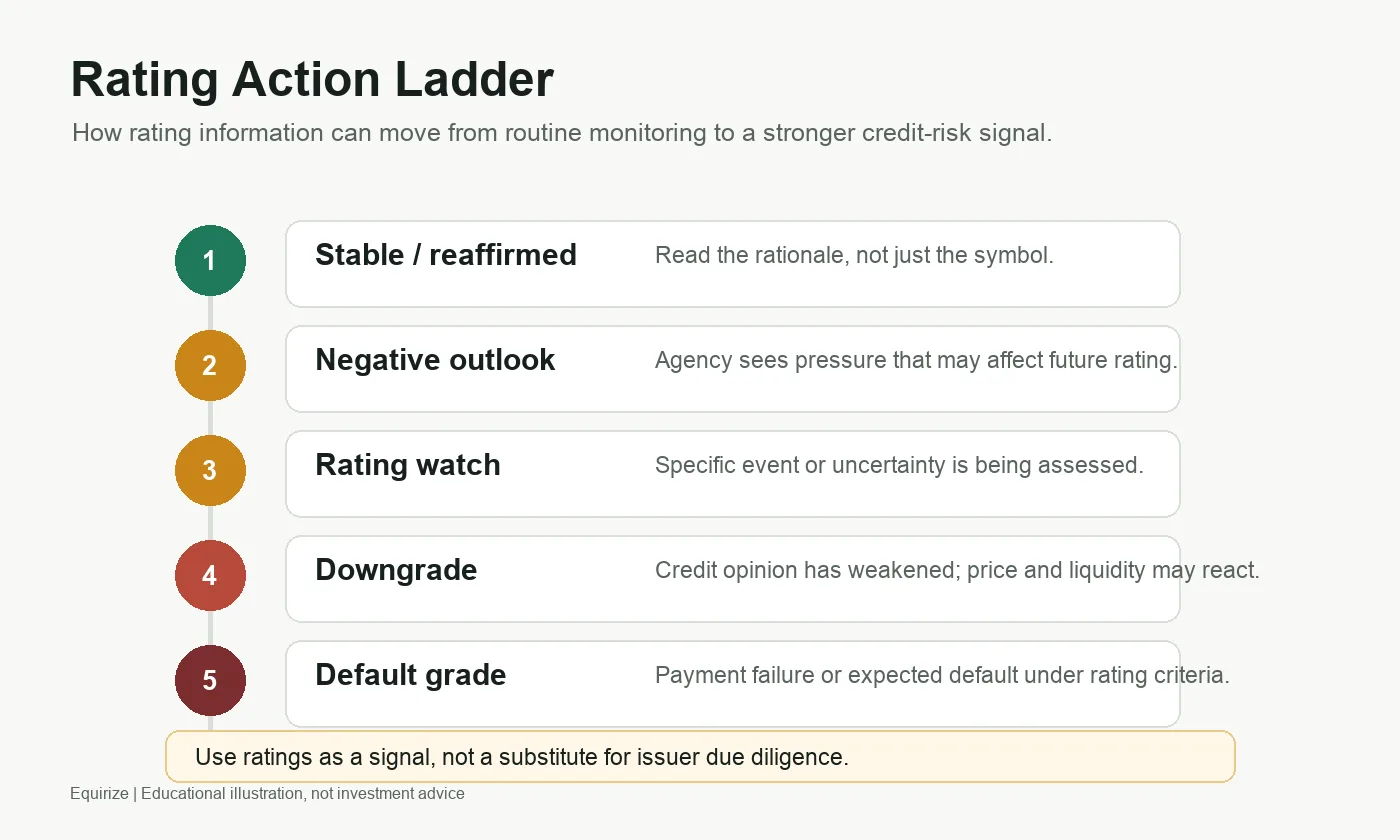Click 'Read the rationale, not just the symbol'
The width and height of the screenshot is (1400, 840).
tap(854, 255)
